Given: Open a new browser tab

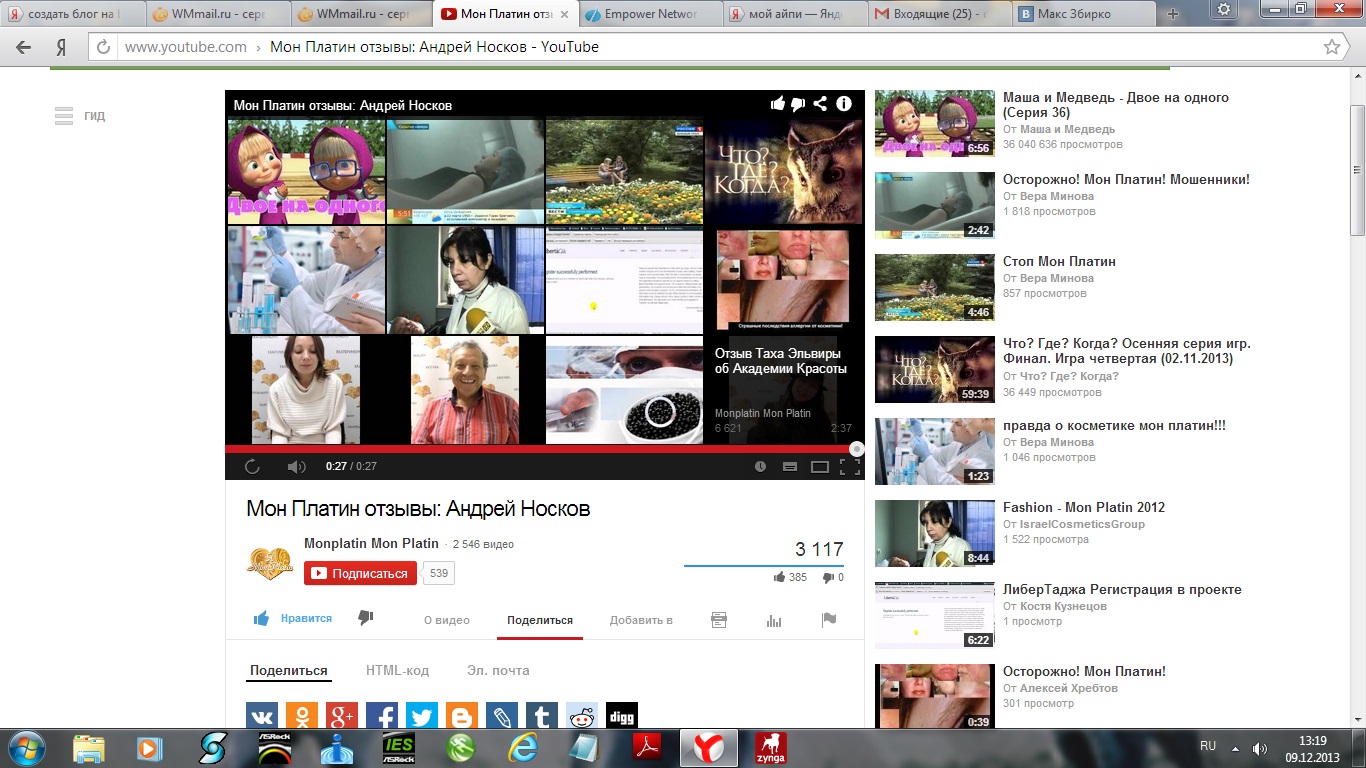Looking at the screenshot, I should [x=1173, y=14].
